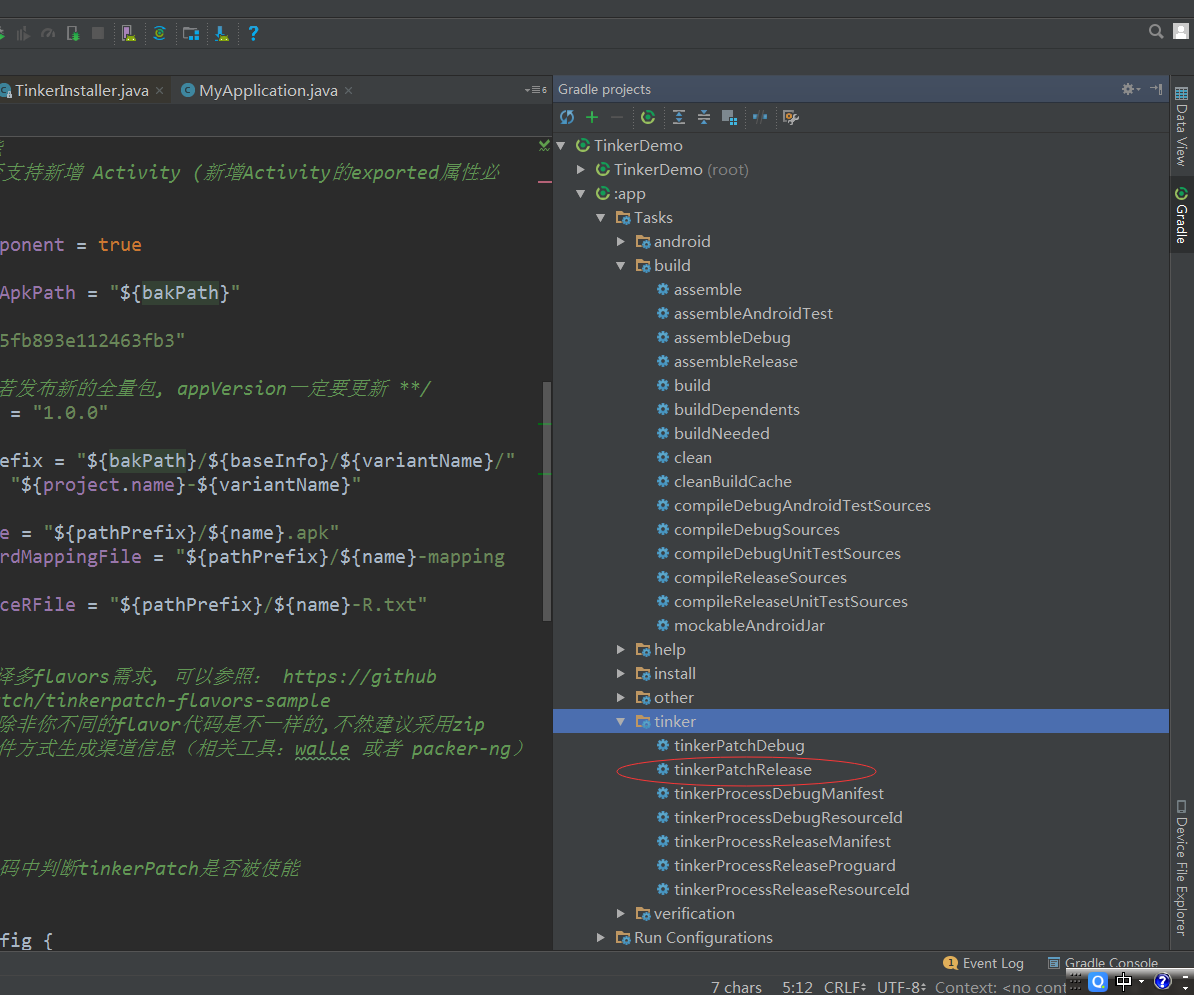Click the Execute Gradle Task icon
1194x995 pixels.
tap(648, 117)
